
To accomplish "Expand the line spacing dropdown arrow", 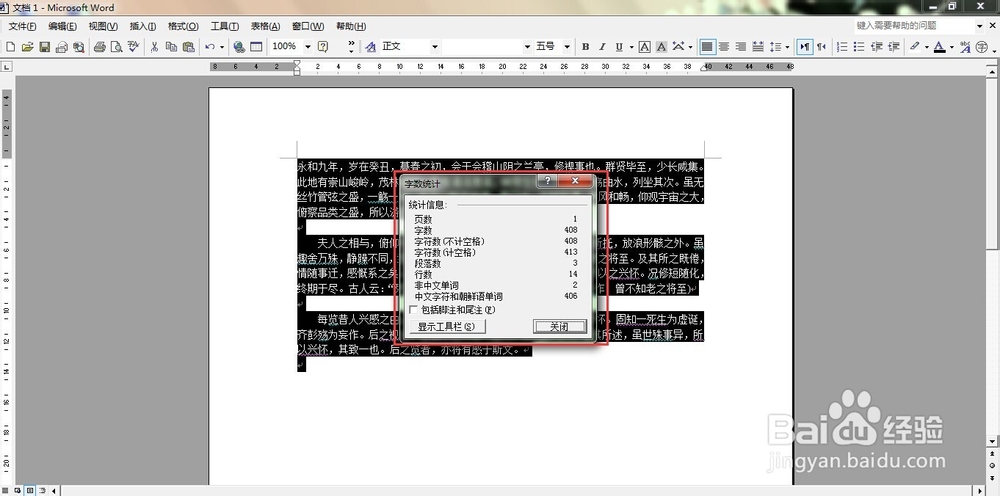I will (x=788, y=47).
